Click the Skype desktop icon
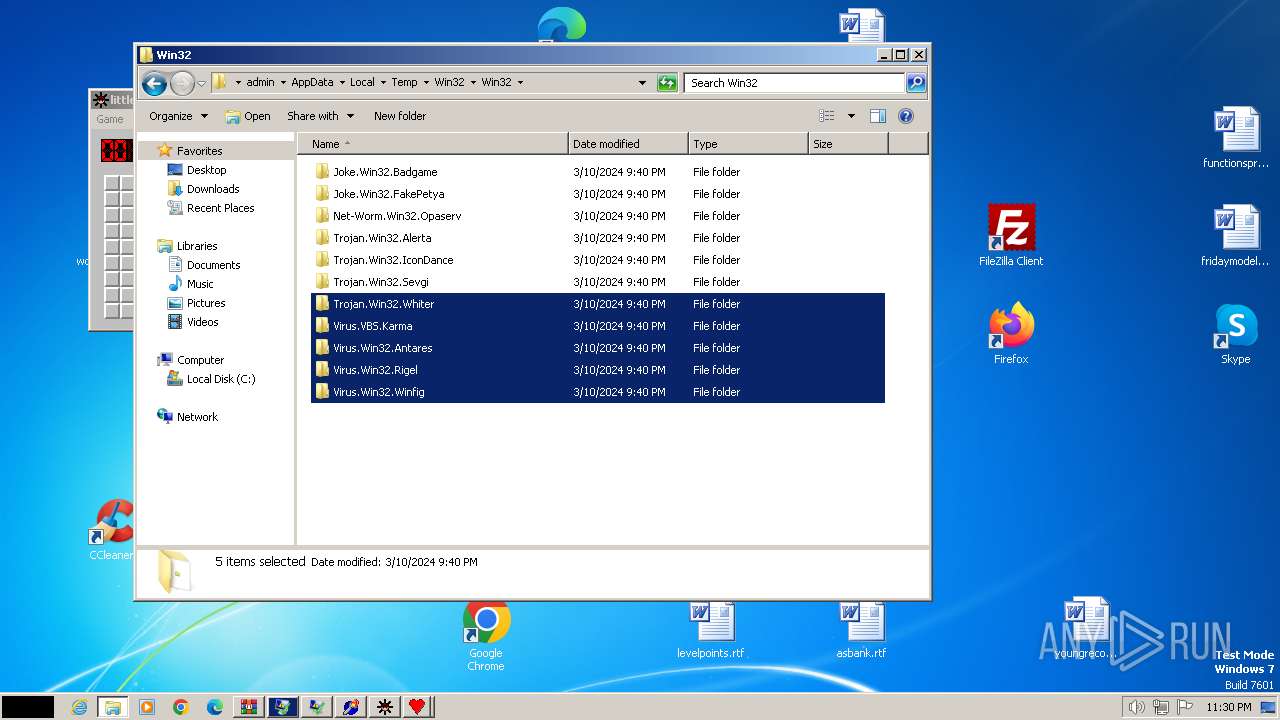The image size is (1280, 720). tap(1236, 333)
